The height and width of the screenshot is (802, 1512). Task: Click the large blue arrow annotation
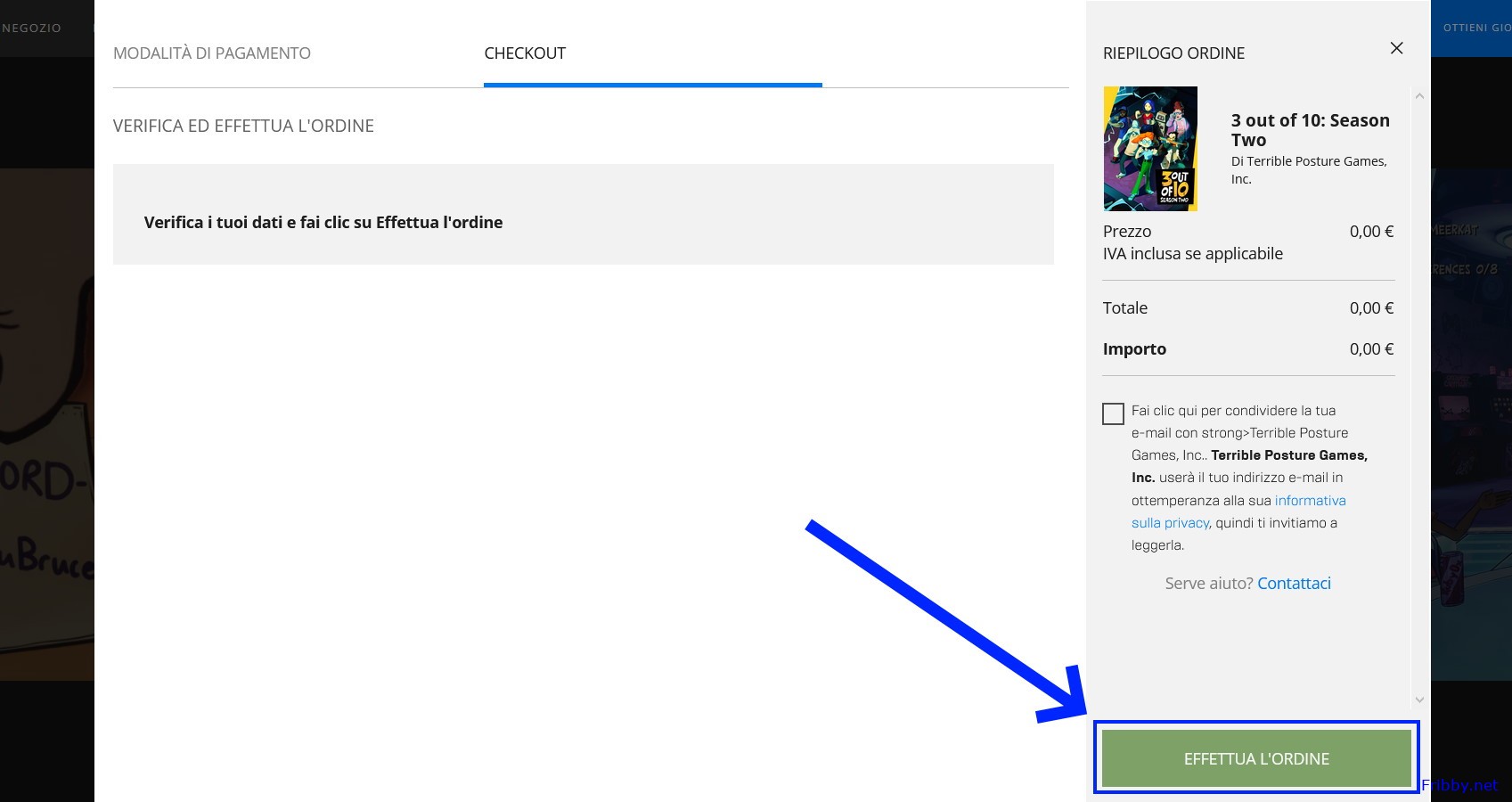pos(944,620)
